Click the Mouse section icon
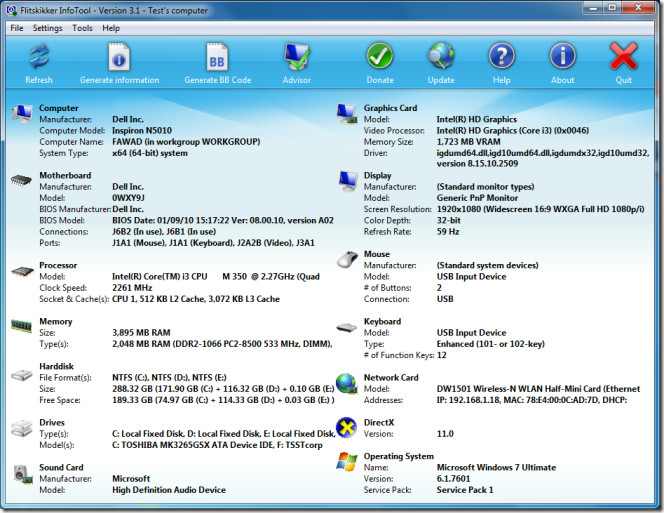 click(x=347, y=259)
